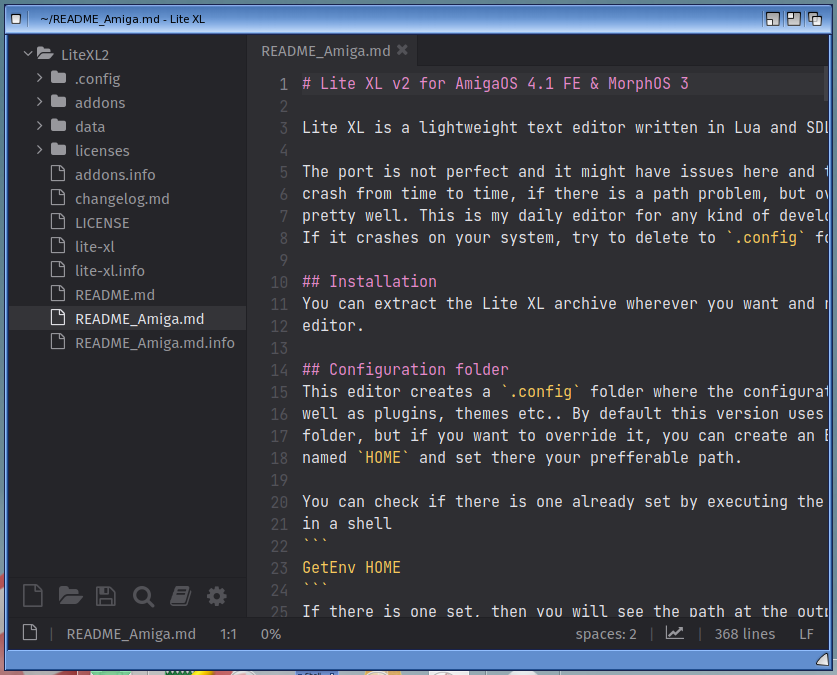Screen dimensions: 837x675
Task: Expand the licenses folder in tree
Action: [x=39, y=150]
